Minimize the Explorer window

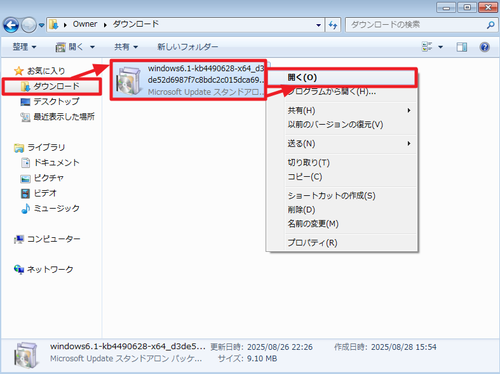click(446, 7)
